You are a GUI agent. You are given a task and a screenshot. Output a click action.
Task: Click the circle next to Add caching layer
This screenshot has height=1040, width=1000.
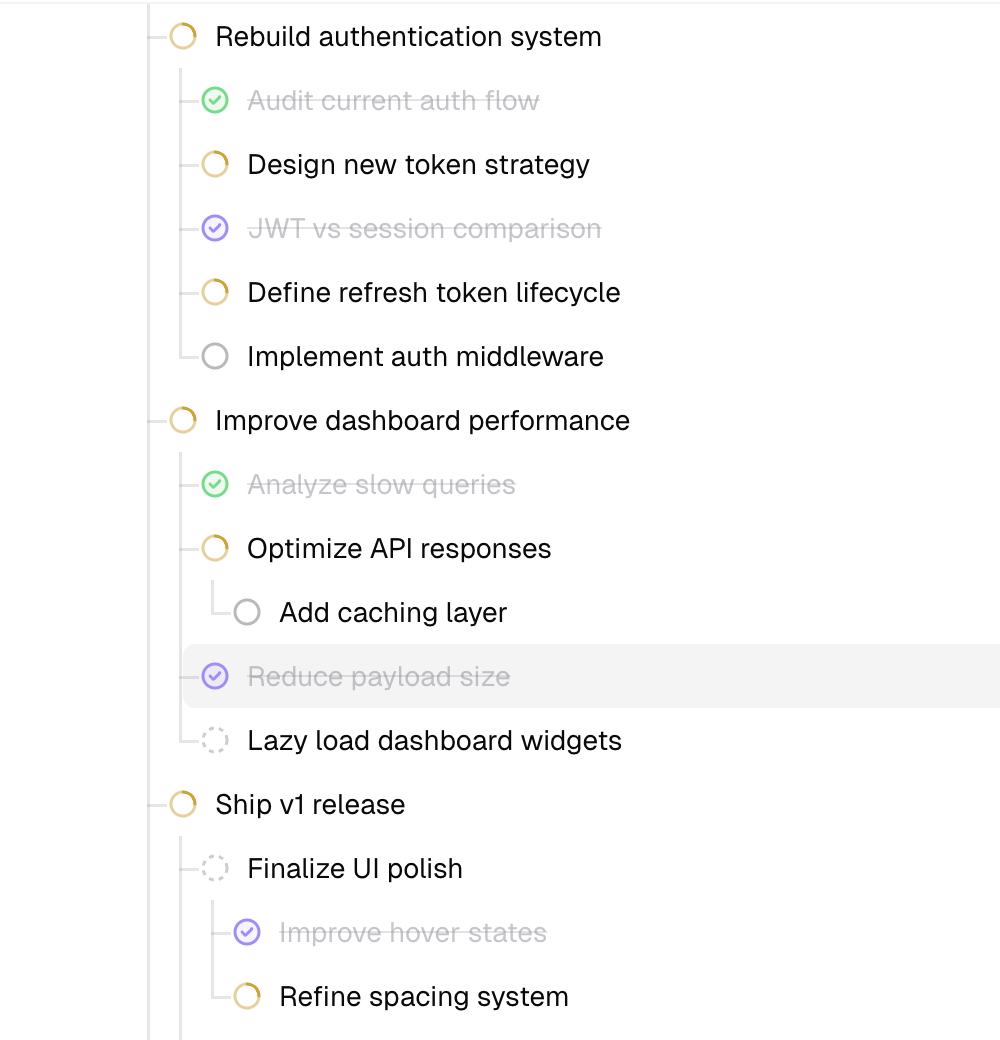[247, 612]
